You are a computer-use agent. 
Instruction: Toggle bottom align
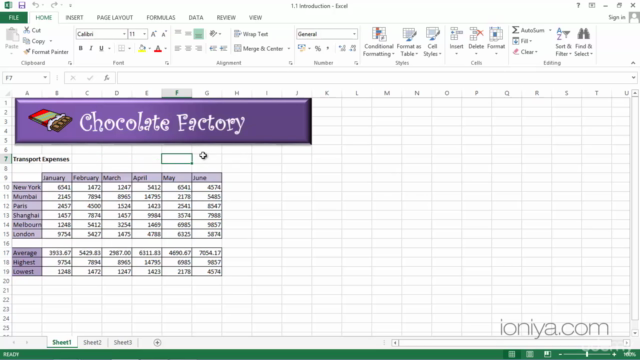point(198,34)
